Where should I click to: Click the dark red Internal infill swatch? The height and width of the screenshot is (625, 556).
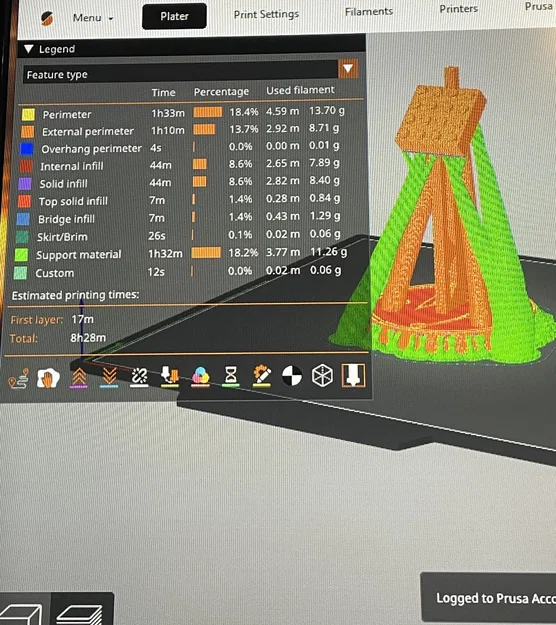point(26,166)
